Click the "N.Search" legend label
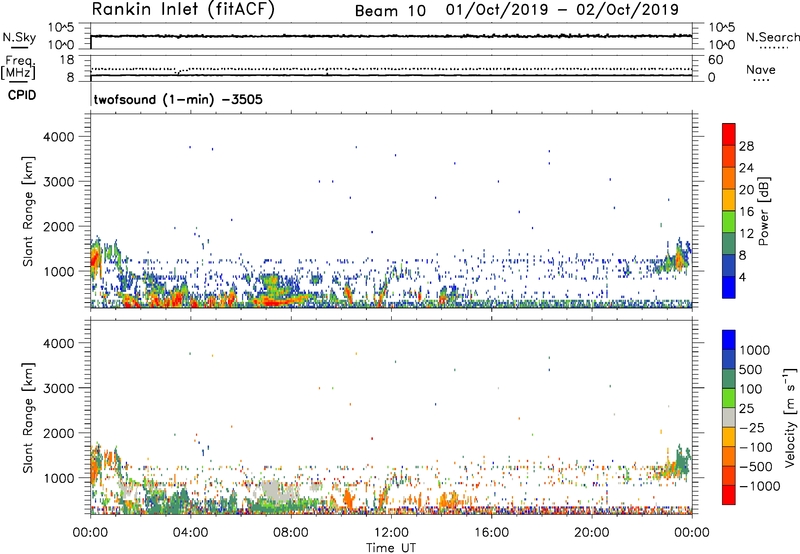The image size is (800, 554). click(x=772, y=37)
